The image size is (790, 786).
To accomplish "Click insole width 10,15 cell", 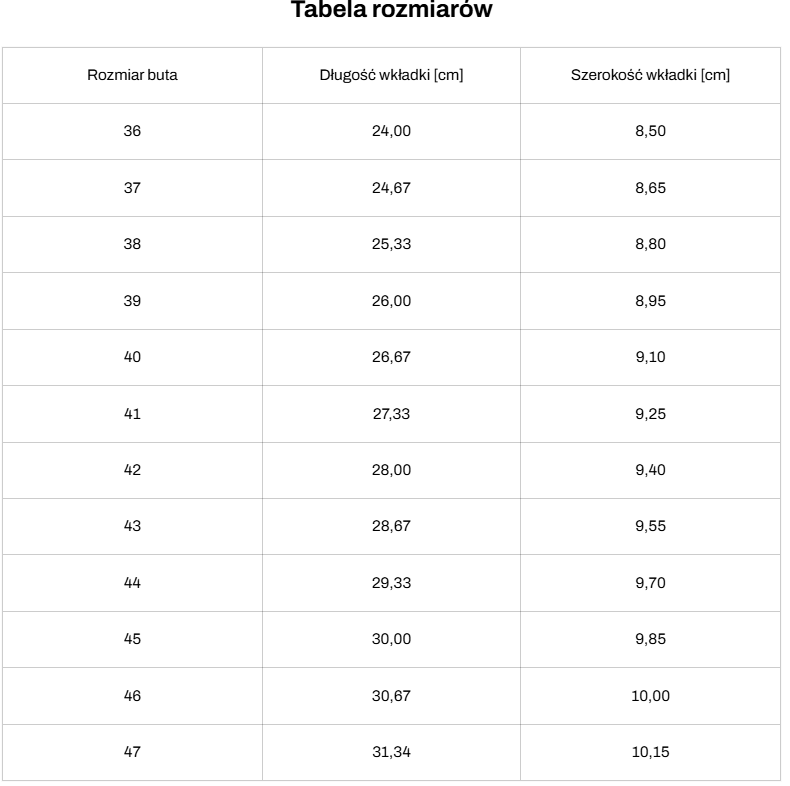I will (650, 752).
